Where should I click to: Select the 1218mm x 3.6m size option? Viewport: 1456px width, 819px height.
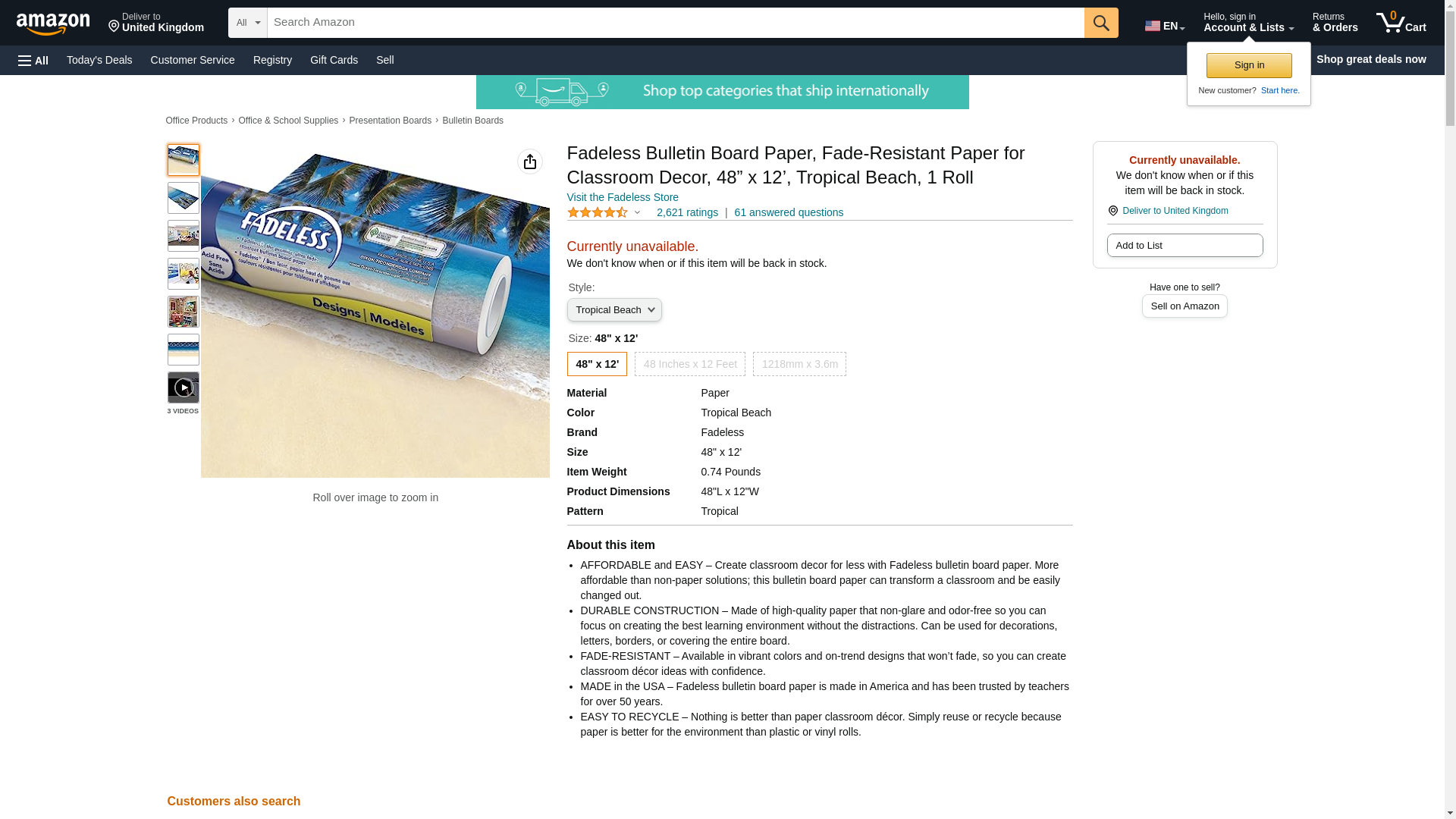click(799, 364)
